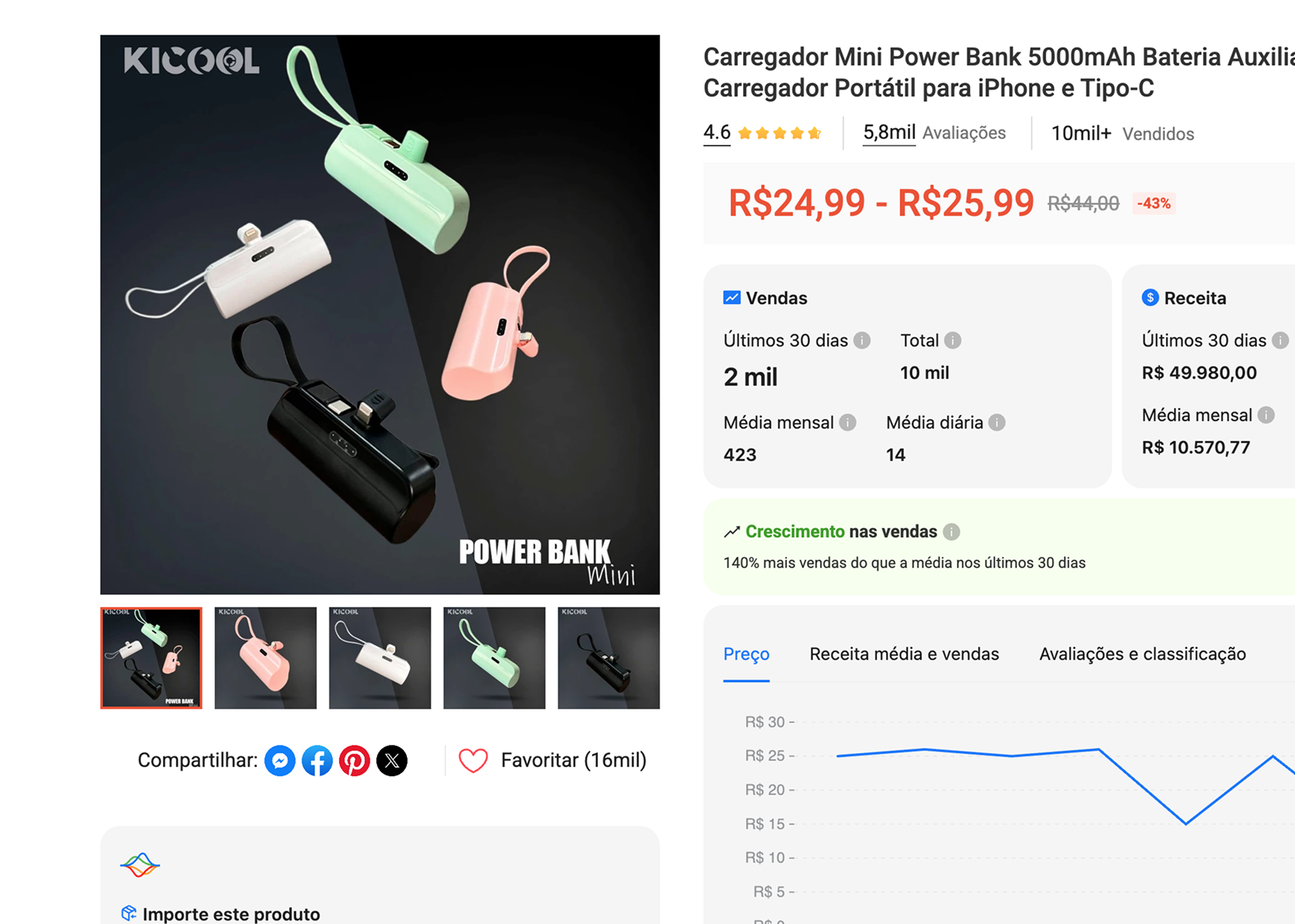Click the heart Favoritar icon

(x=473, y=760)
